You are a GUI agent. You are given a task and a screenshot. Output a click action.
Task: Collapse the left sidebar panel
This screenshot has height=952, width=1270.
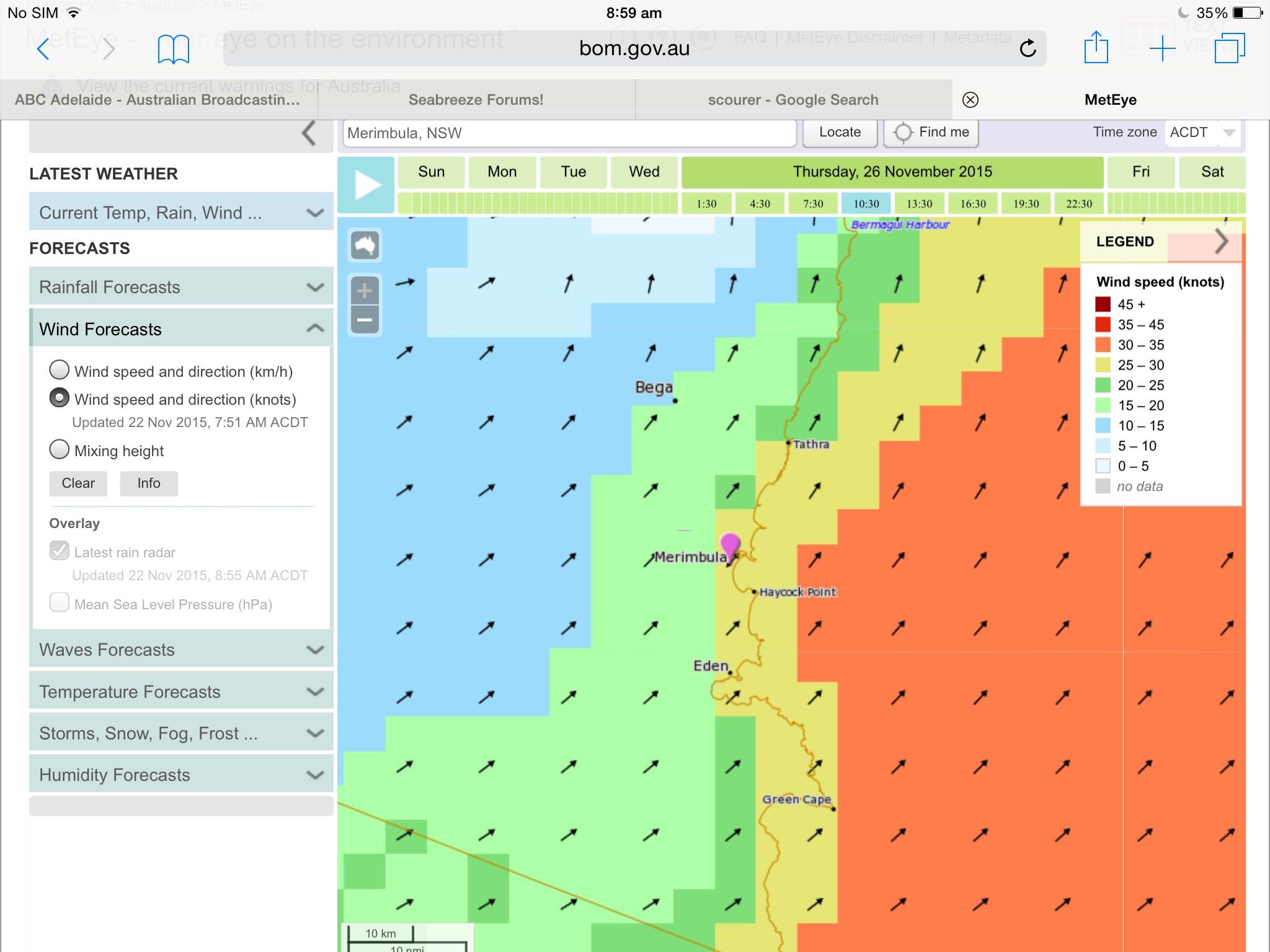tap(309, 134)
